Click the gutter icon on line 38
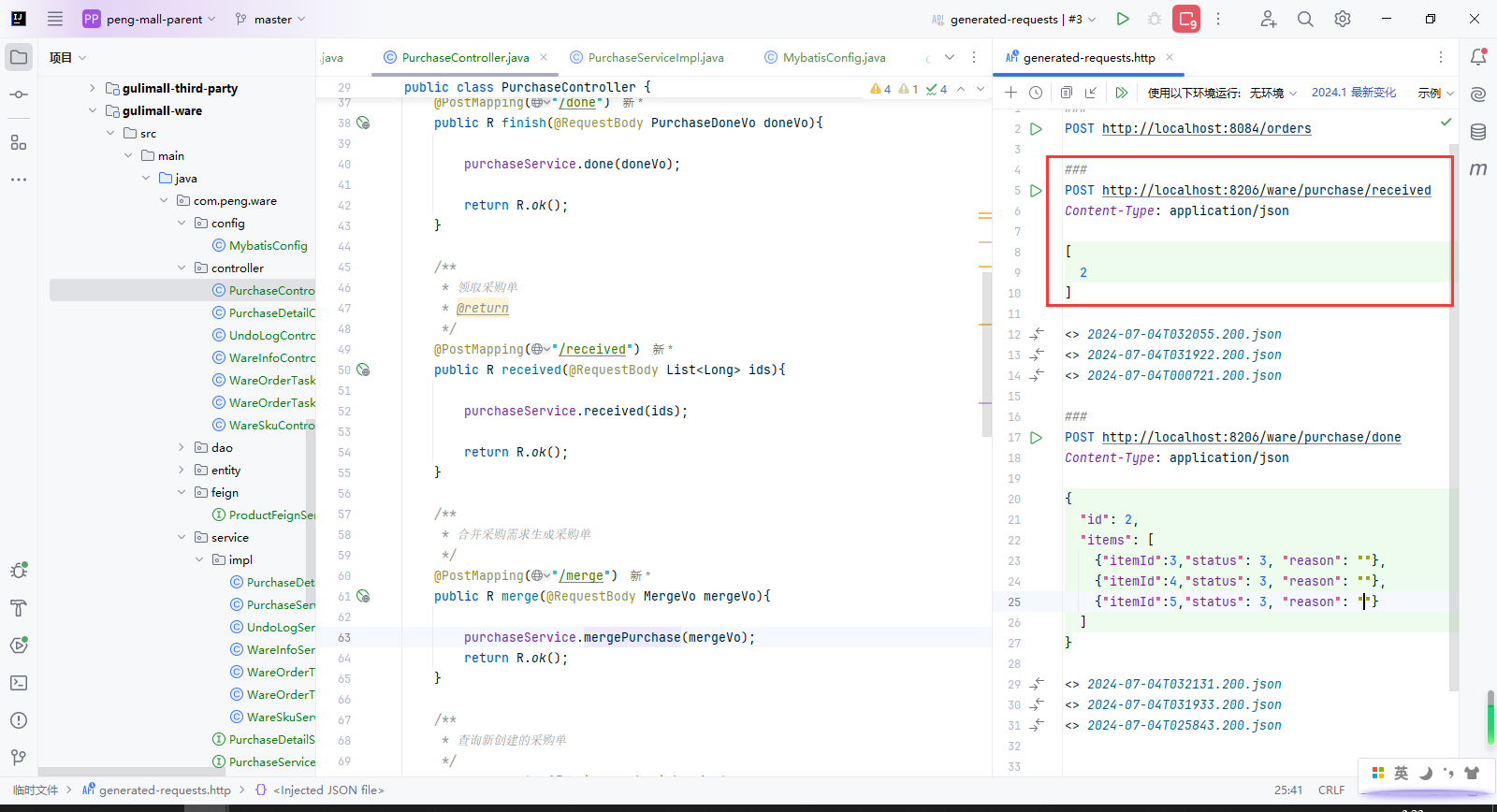The width and height of the screenshot is (1497, 812). click(x=363, y=123)
